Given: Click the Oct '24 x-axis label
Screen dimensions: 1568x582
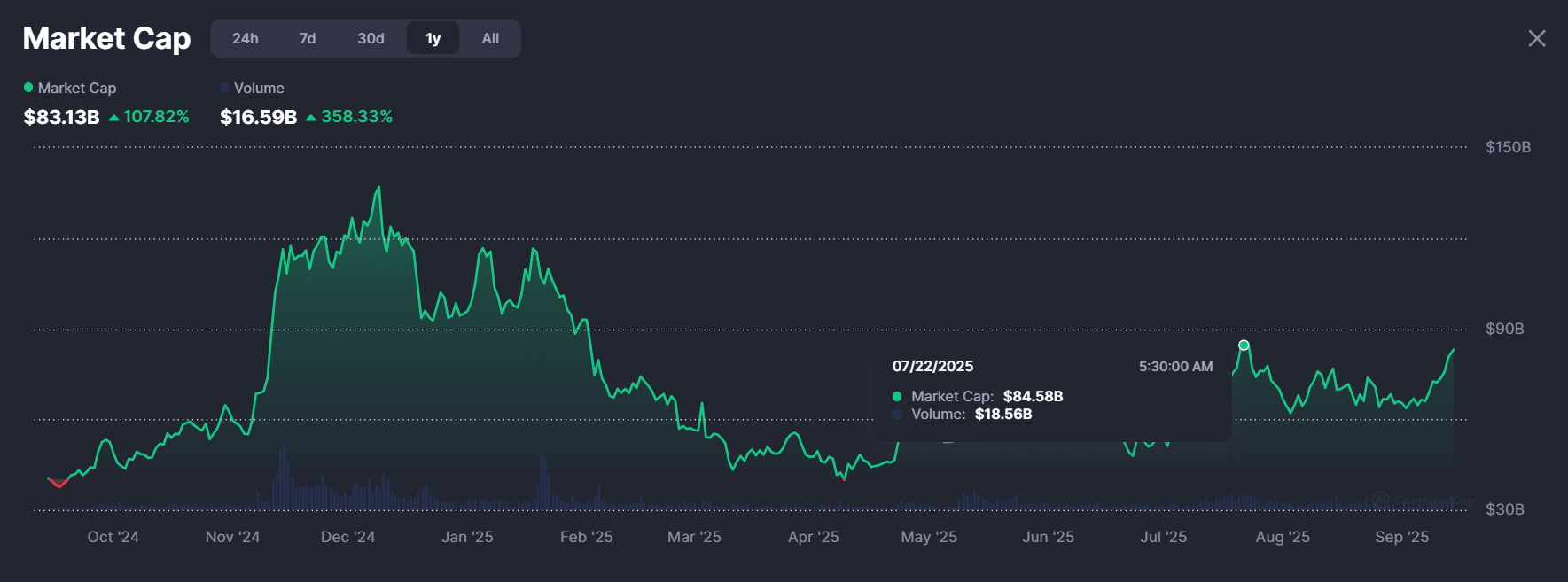Looking at the screenshot, I should 113,537.
